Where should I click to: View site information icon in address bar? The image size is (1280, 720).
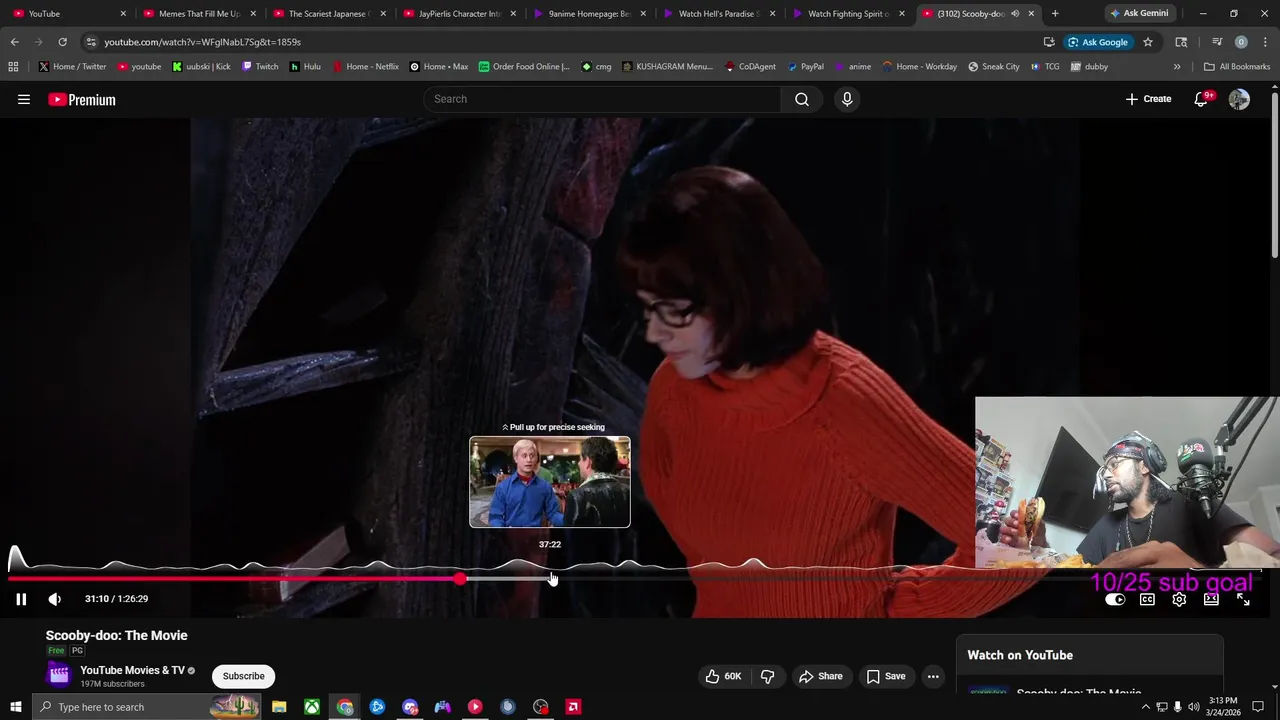pos(91,42)
